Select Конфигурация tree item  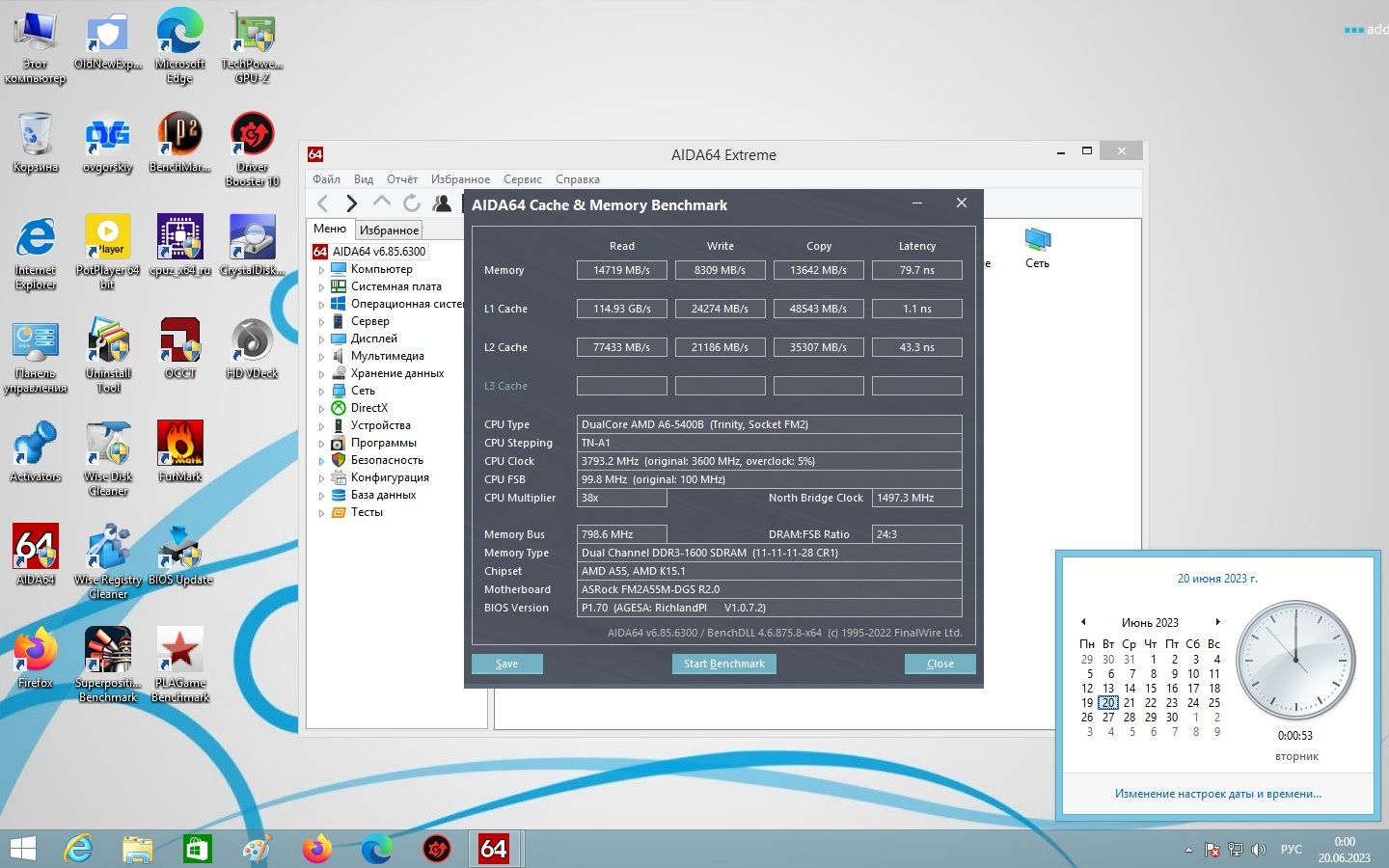coord(390,477)
